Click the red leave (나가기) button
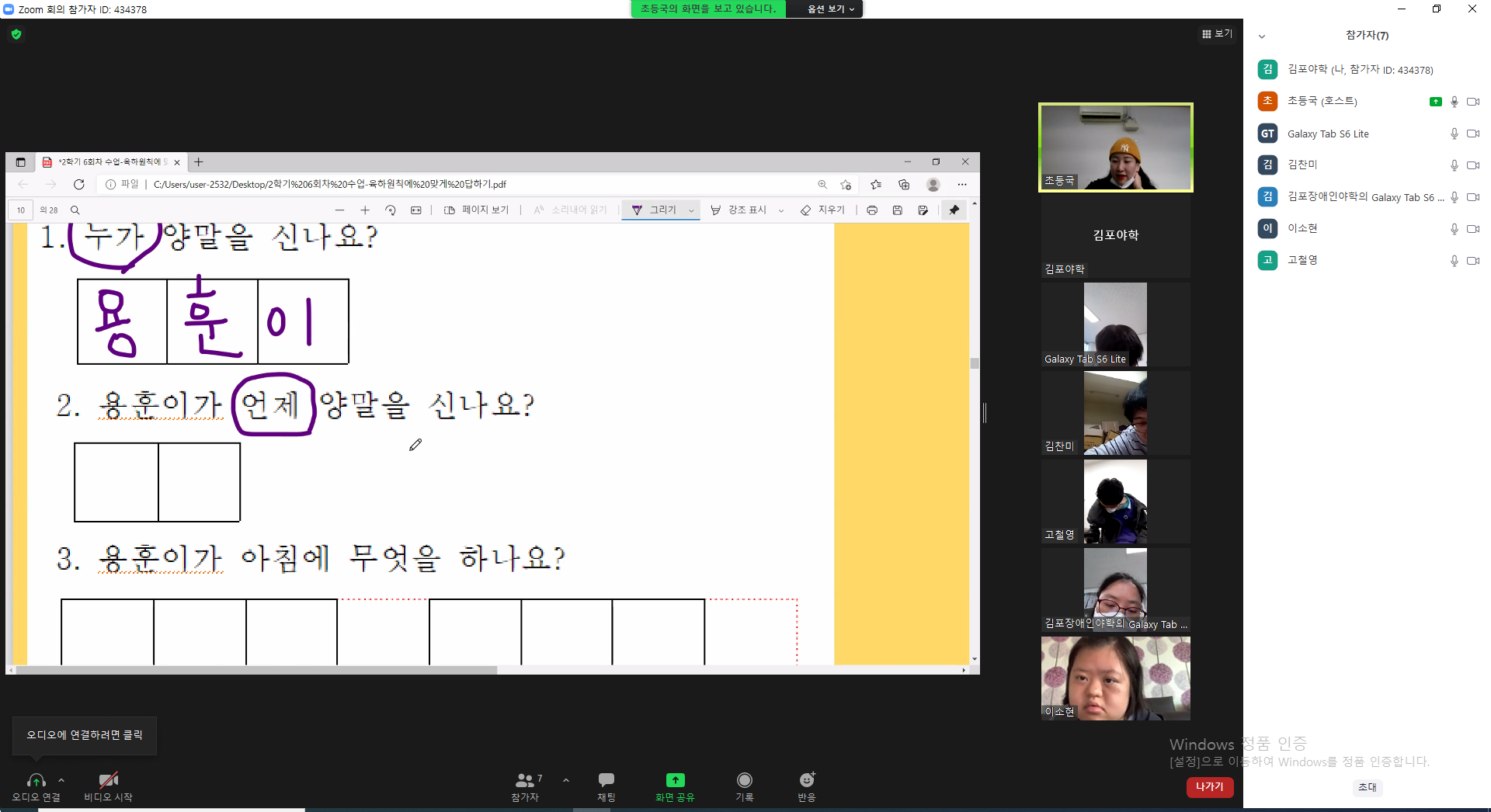This screenshot has height=812, width=1491. click(x=1210, y=786)
